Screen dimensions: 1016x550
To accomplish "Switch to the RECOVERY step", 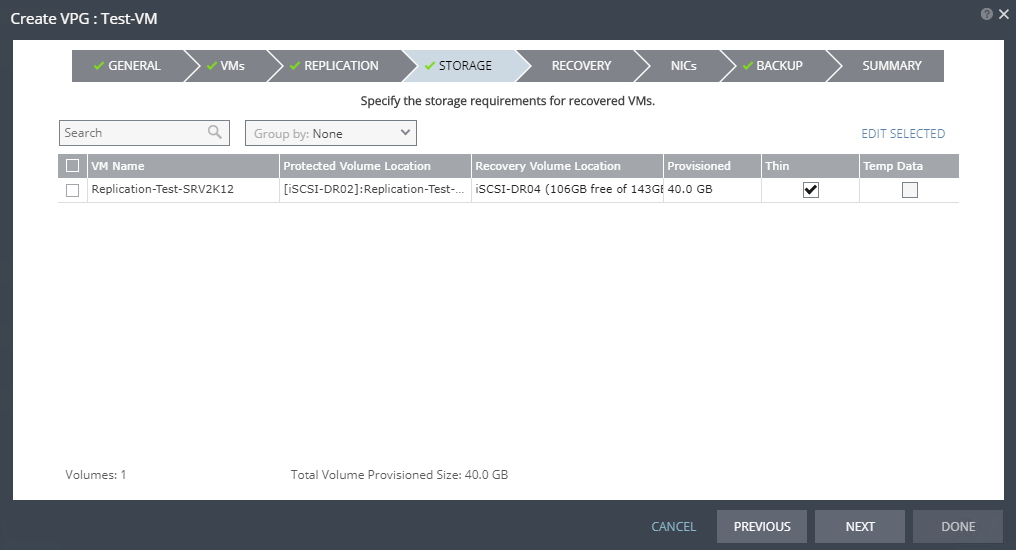I will 580,66.
